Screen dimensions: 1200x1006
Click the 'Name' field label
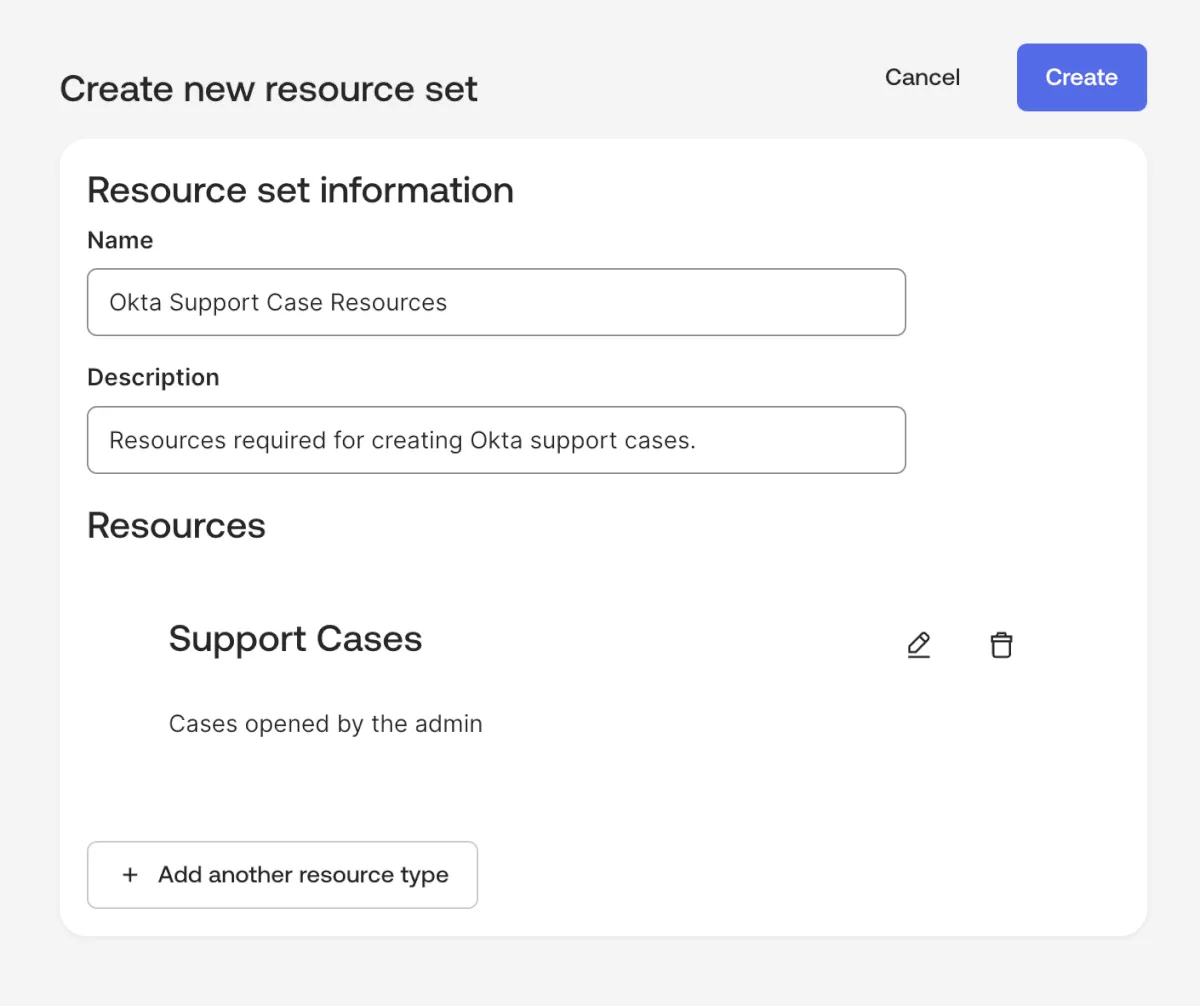point(120,240)
